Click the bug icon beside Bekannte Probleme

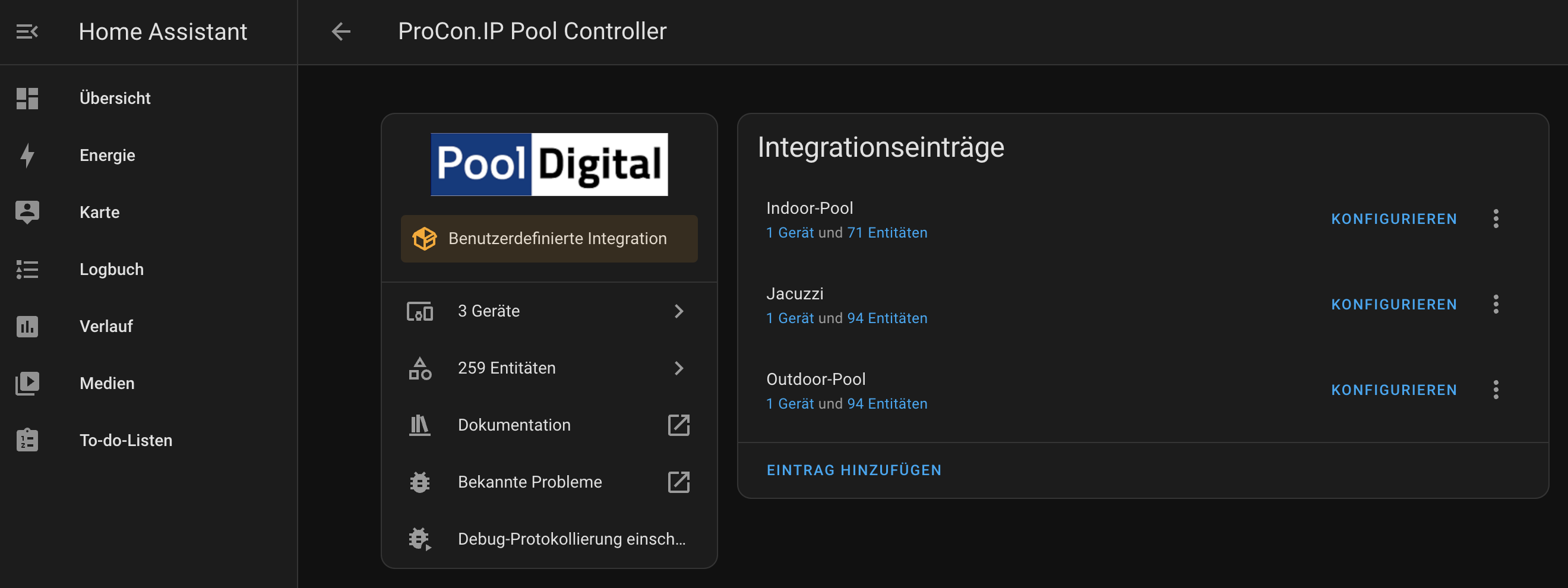click(x=419, y=482)
